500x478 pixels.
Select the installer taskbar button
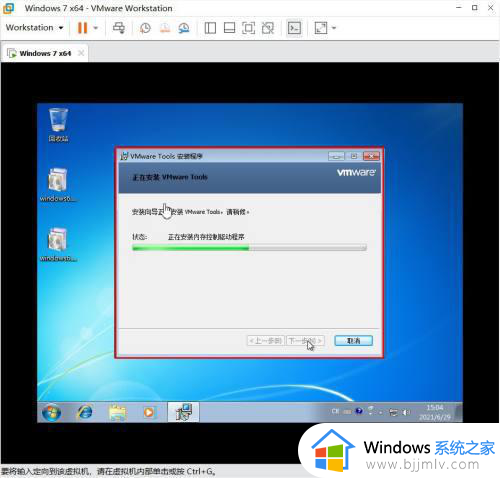[x=183, y=412]
